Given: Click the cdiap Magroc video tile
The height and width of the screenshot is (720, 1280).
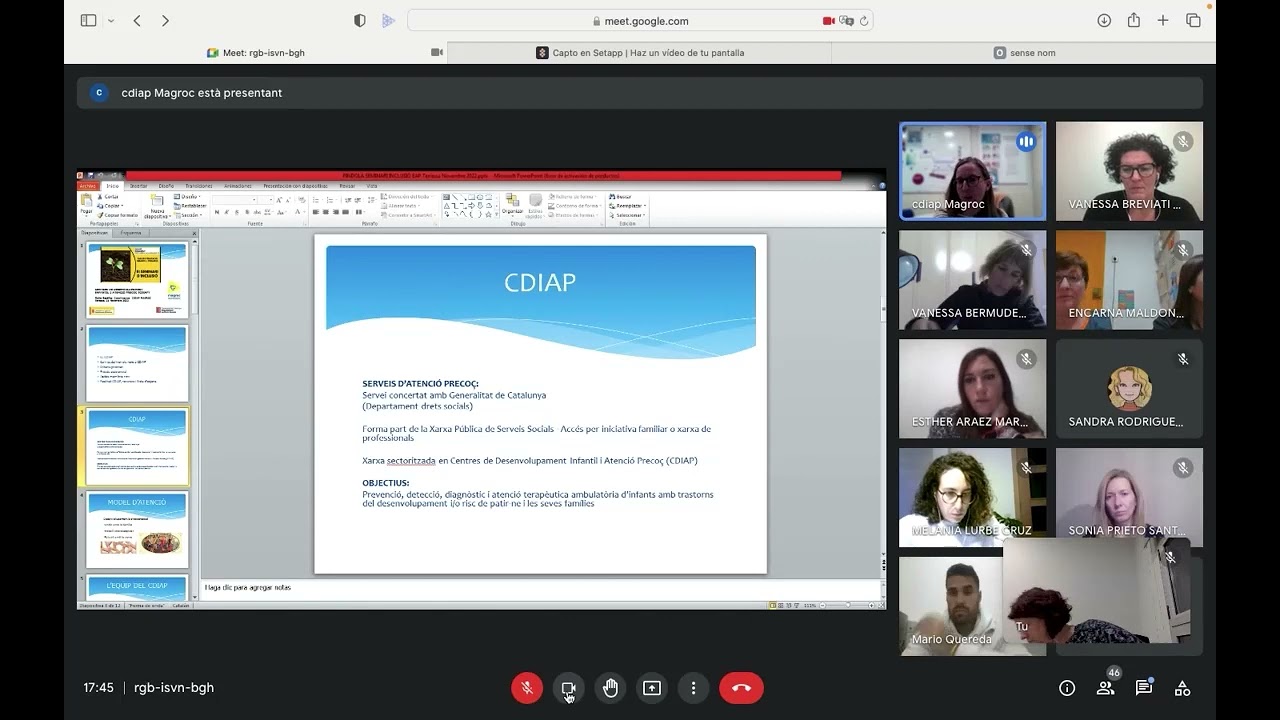Looking at the screenshot, I should click(x=972, y=171).
